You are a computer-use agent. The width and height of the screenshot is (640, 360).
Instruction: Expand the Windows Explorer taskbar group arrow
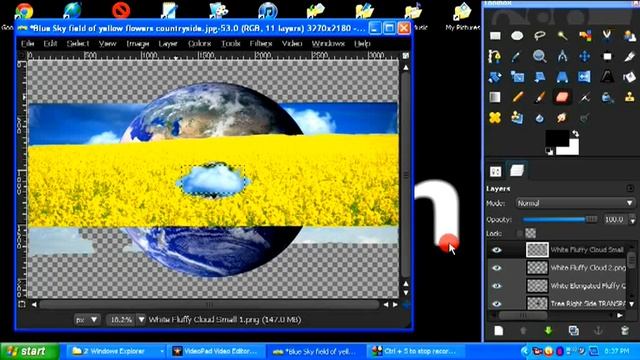click(x=162, y=351)
